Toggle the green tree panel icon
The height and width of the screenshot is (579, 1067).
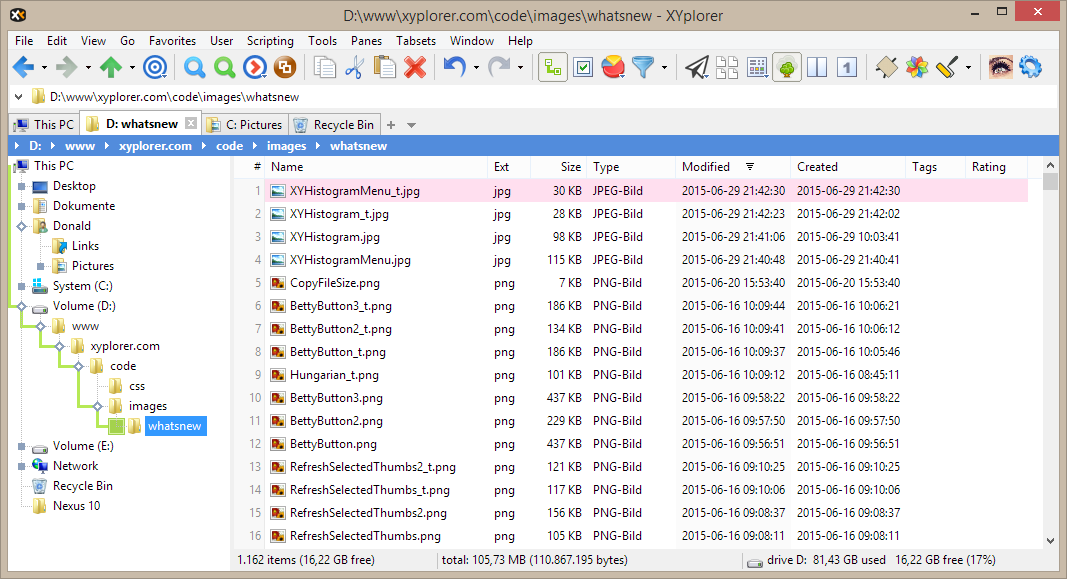pyautogui.click(x=786, y=67)
